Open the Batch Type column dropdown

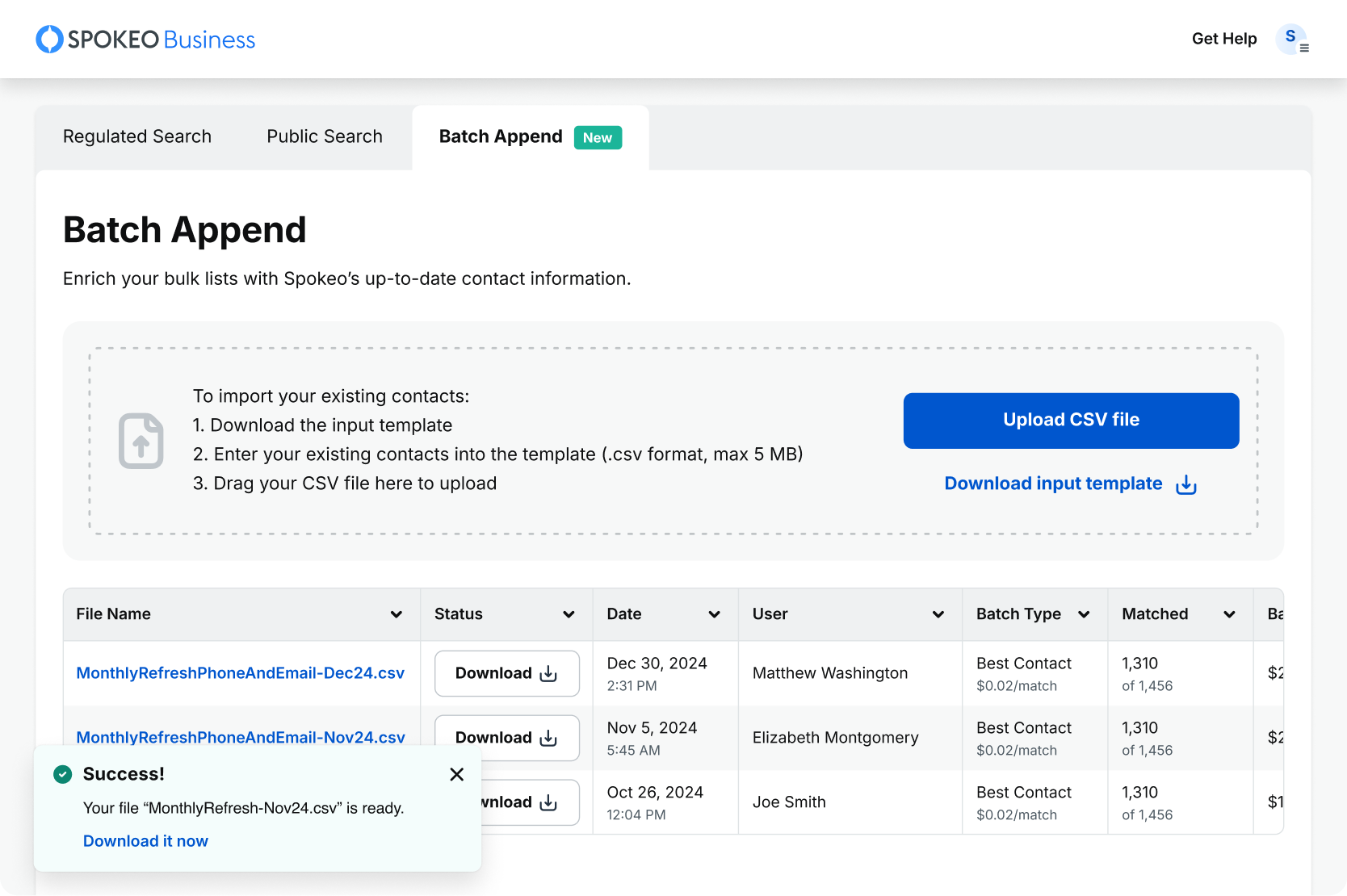1084,614
